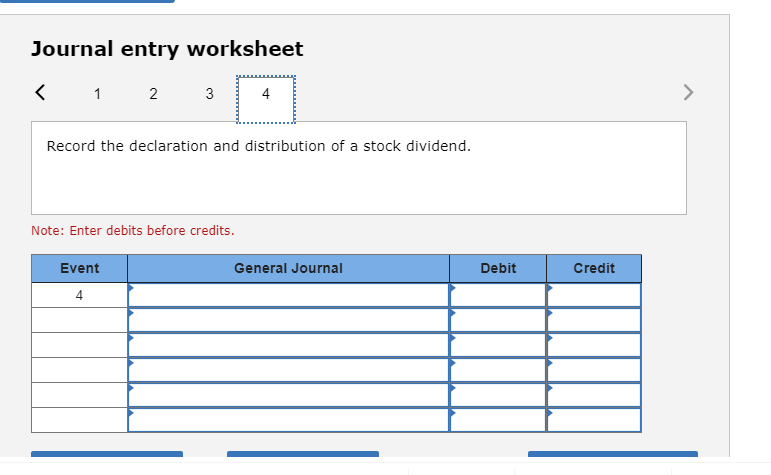This screenshot has height=475, width=771.
Task: Click Credit cell in third row
Action: (x=594, y=345)
